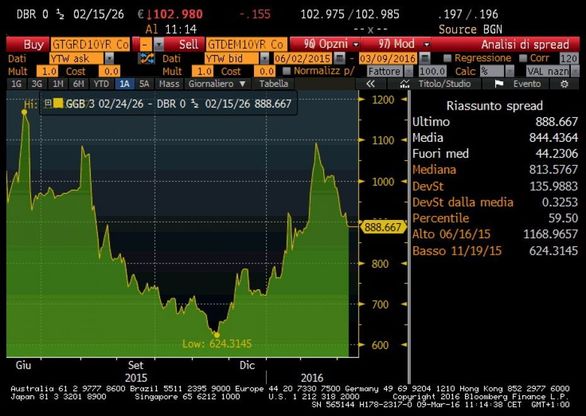Image resolution: width=586 pixels, height=416 pixels.
Task: Open the start date calendar picker
Action: 340,58
